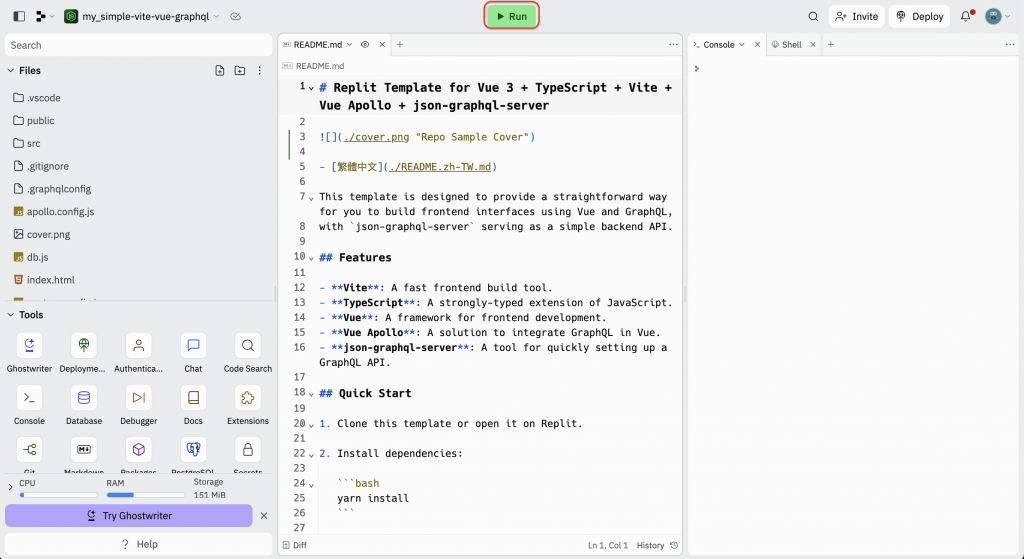Close the Shell tab
The image size is (1024, 559).
click(x=813, y=44)
